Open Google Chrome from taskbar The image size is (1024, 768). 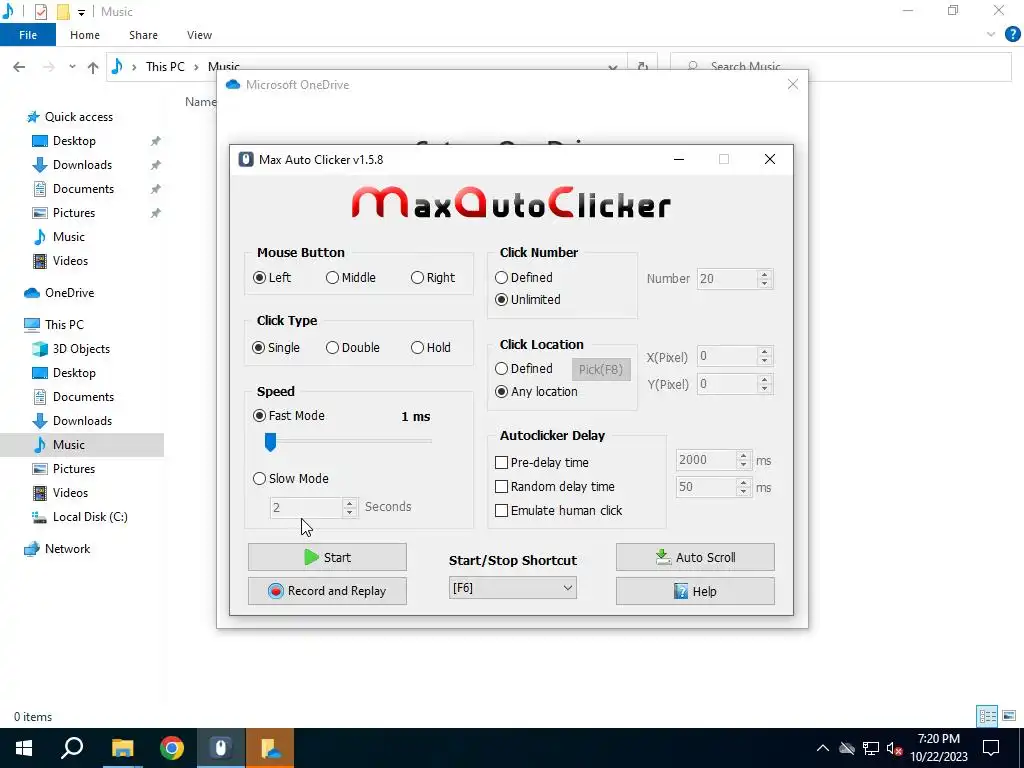(172, 748)
